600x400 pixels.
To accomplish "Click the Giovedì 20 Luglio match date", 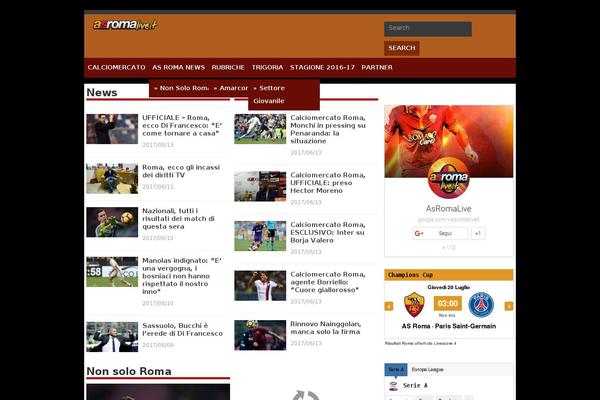I will [448, 287].
